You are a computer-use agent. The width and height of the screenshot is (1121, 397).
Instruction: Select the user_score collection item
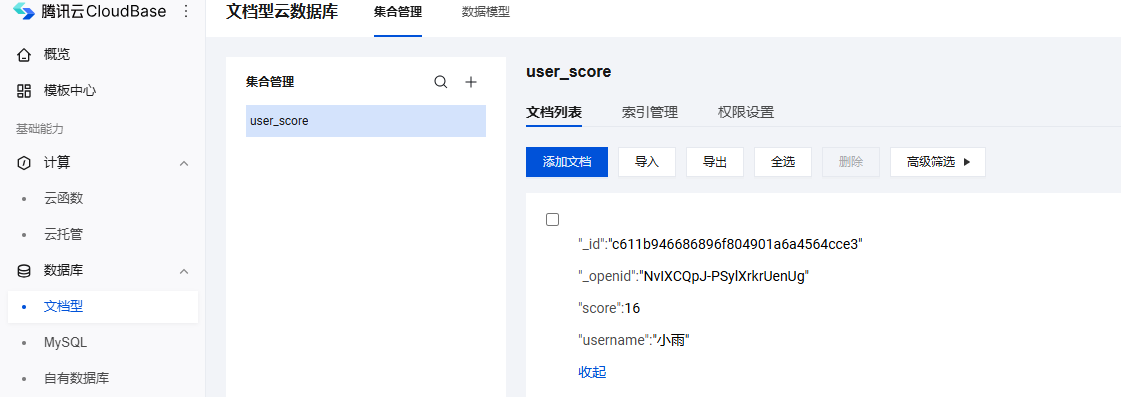pyautogui.click(x=366, y=121)
